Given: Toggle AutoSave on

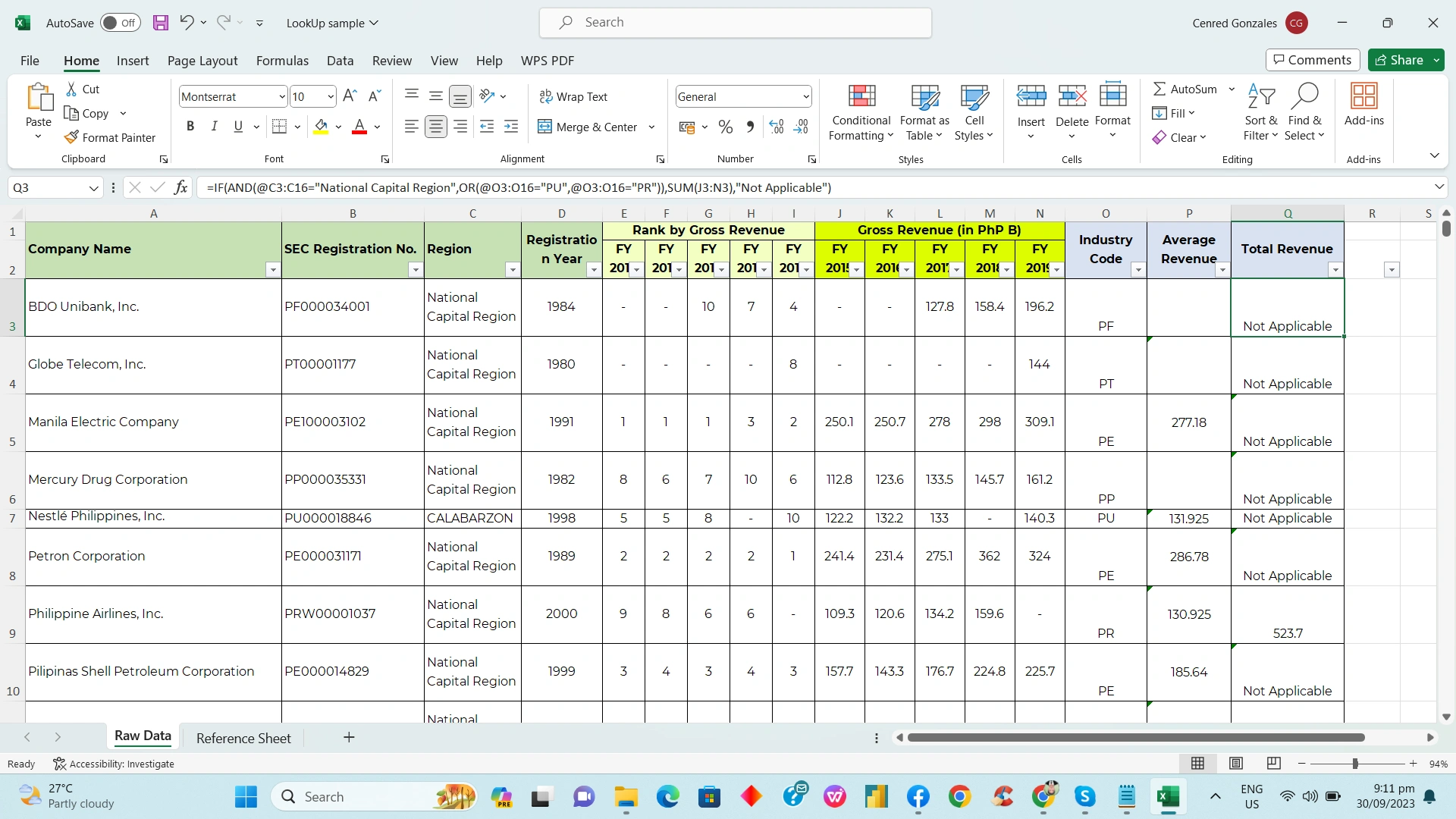Looking at the screenshot, I should coord(120,23).
